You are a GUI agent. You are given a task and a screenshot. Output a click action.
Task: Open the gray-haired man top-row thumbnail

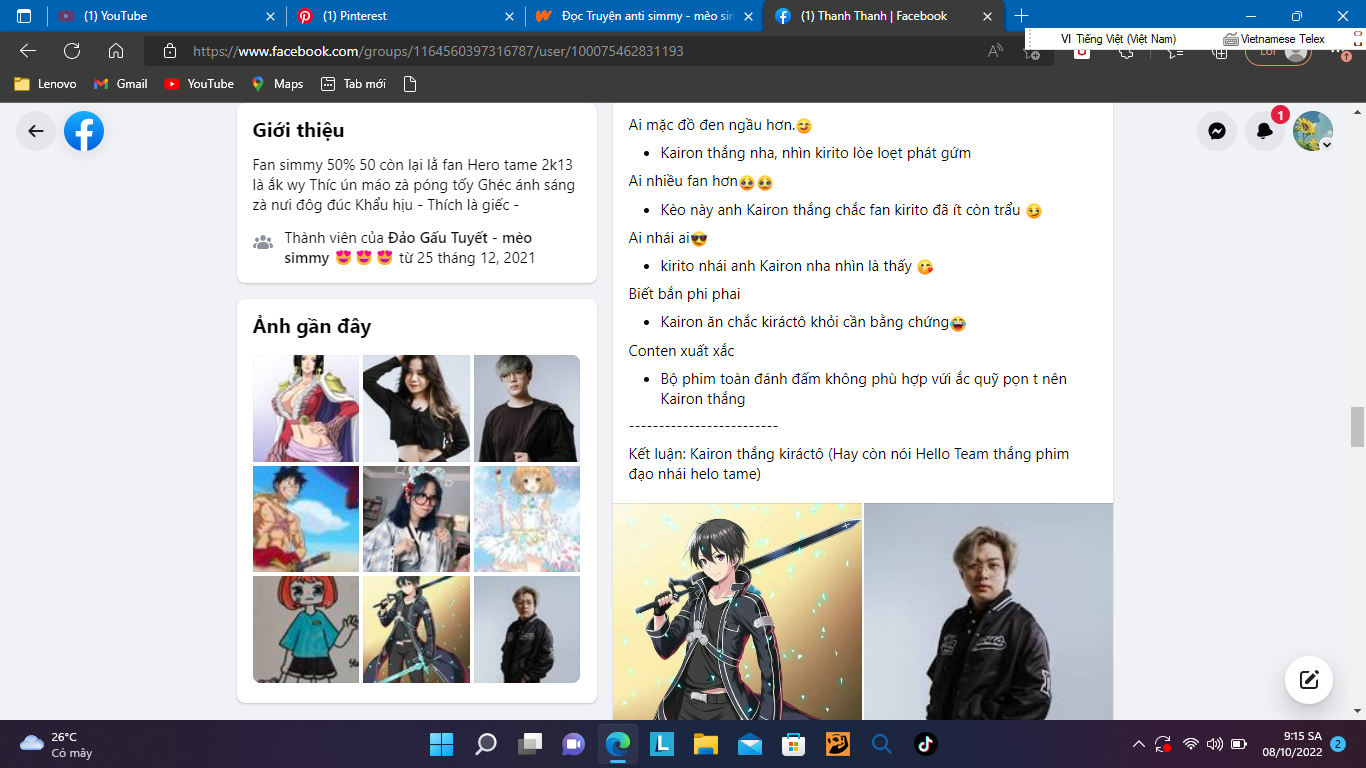pos(527,408)
